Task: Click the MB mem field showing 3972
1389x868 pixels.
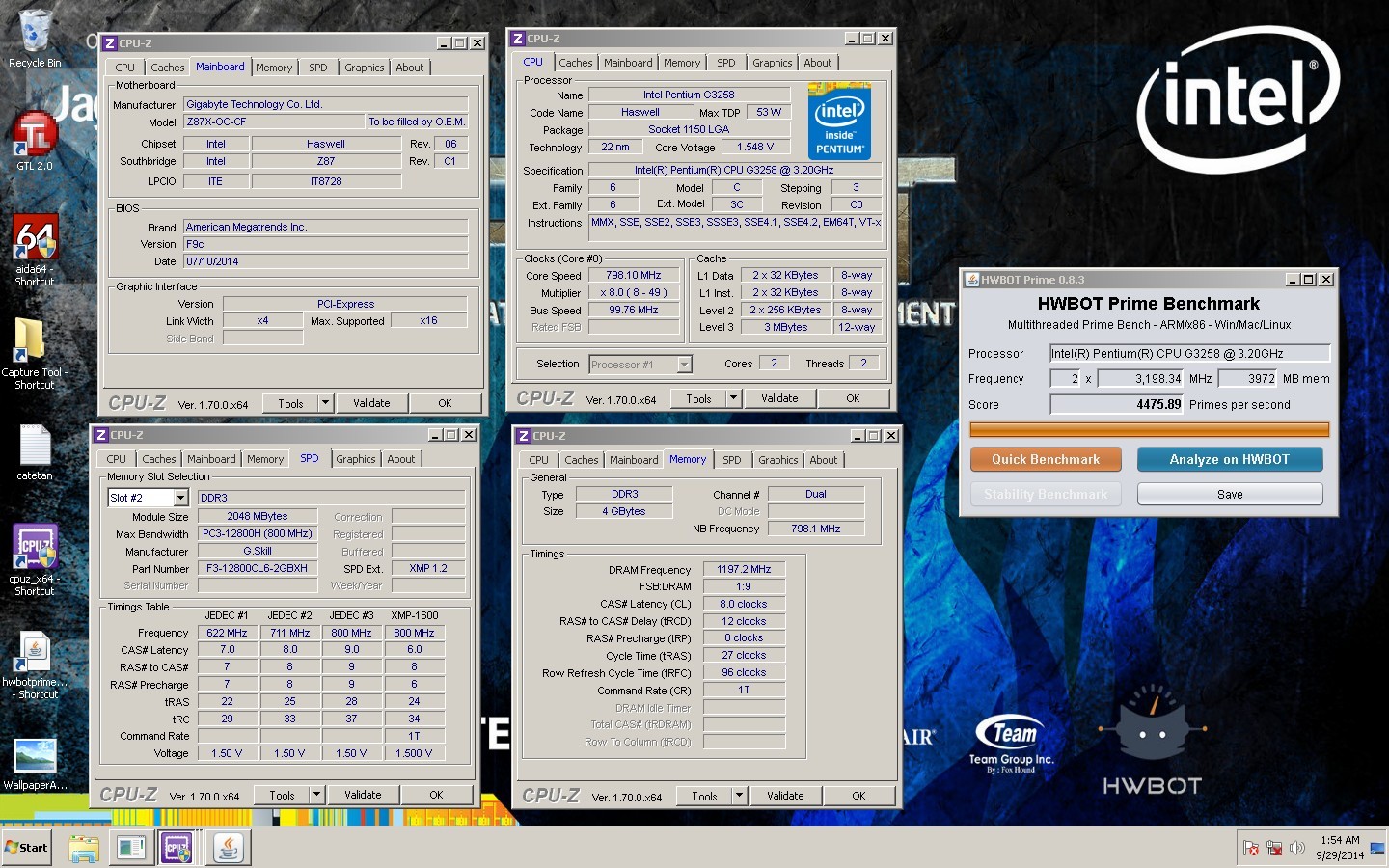Action: (1249, 378)
